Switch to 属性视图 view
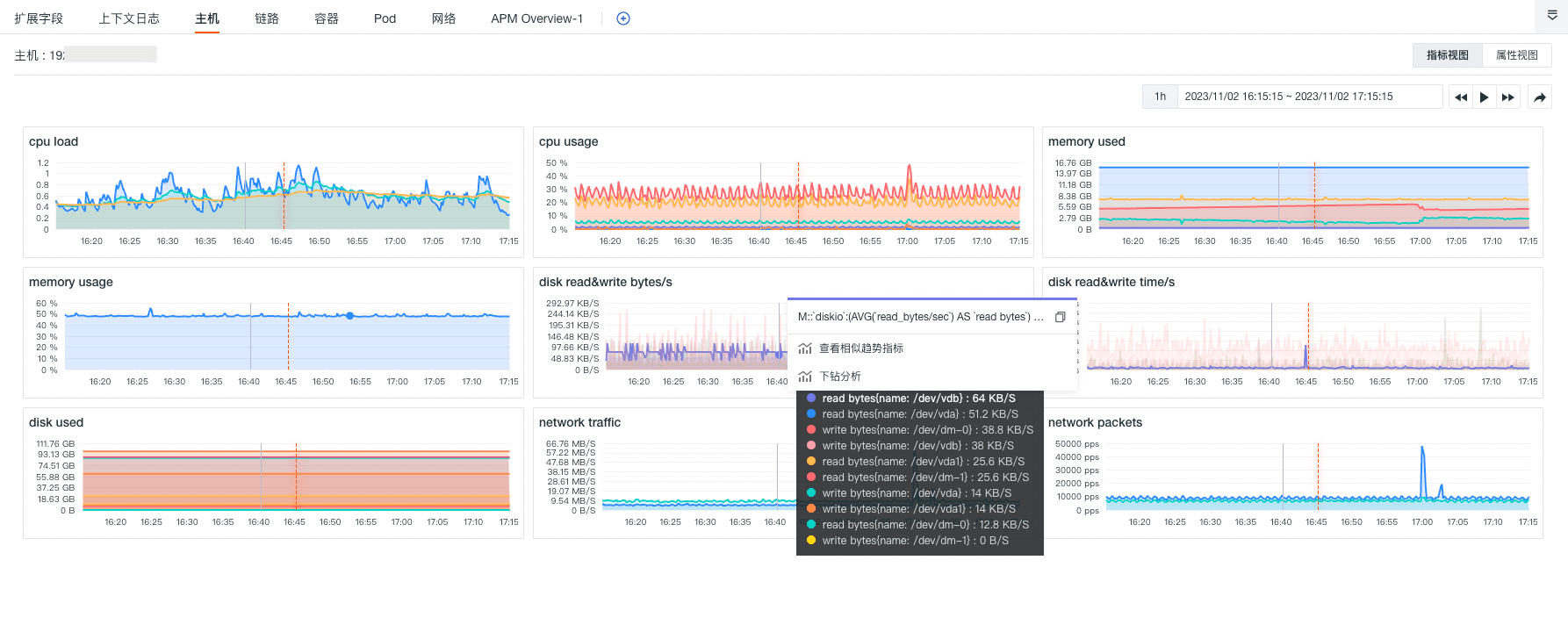1568x632 pixels. 1516,55
